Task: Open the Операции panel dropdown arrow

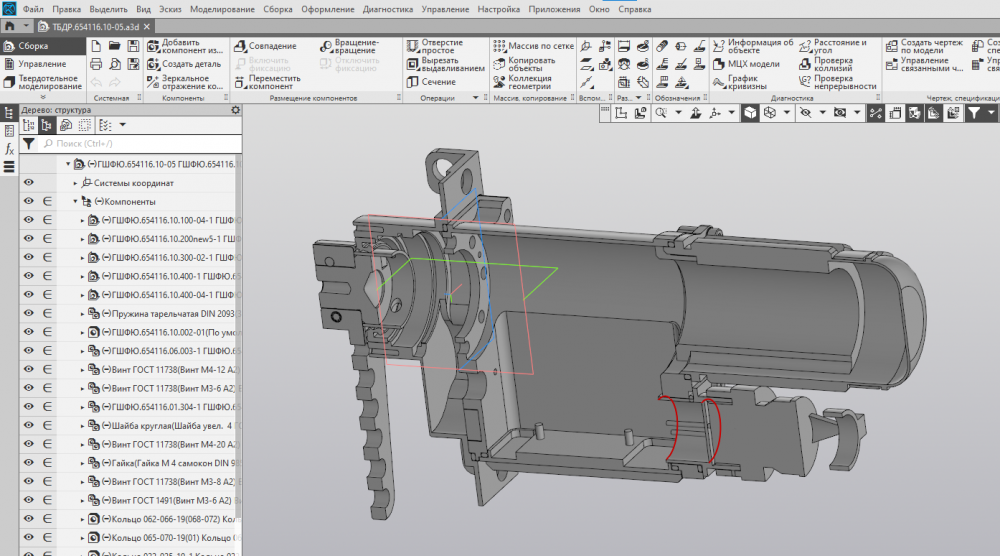Action: point(475,98)
